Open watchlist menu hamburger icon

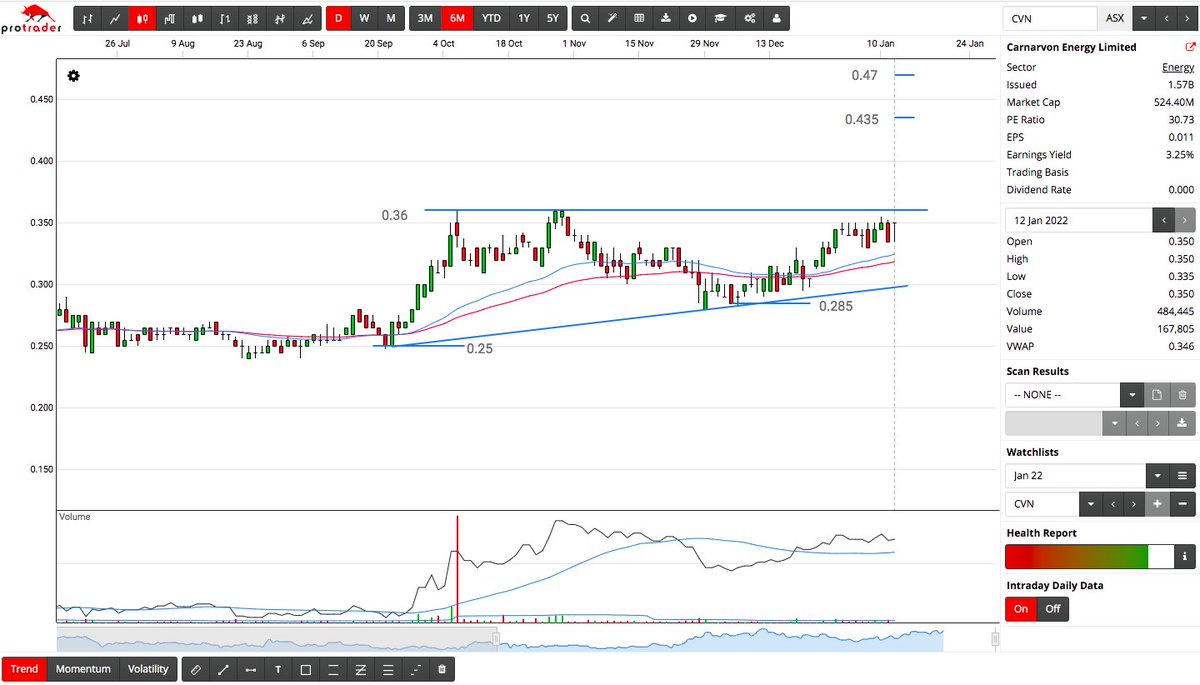coord(1182,476)
